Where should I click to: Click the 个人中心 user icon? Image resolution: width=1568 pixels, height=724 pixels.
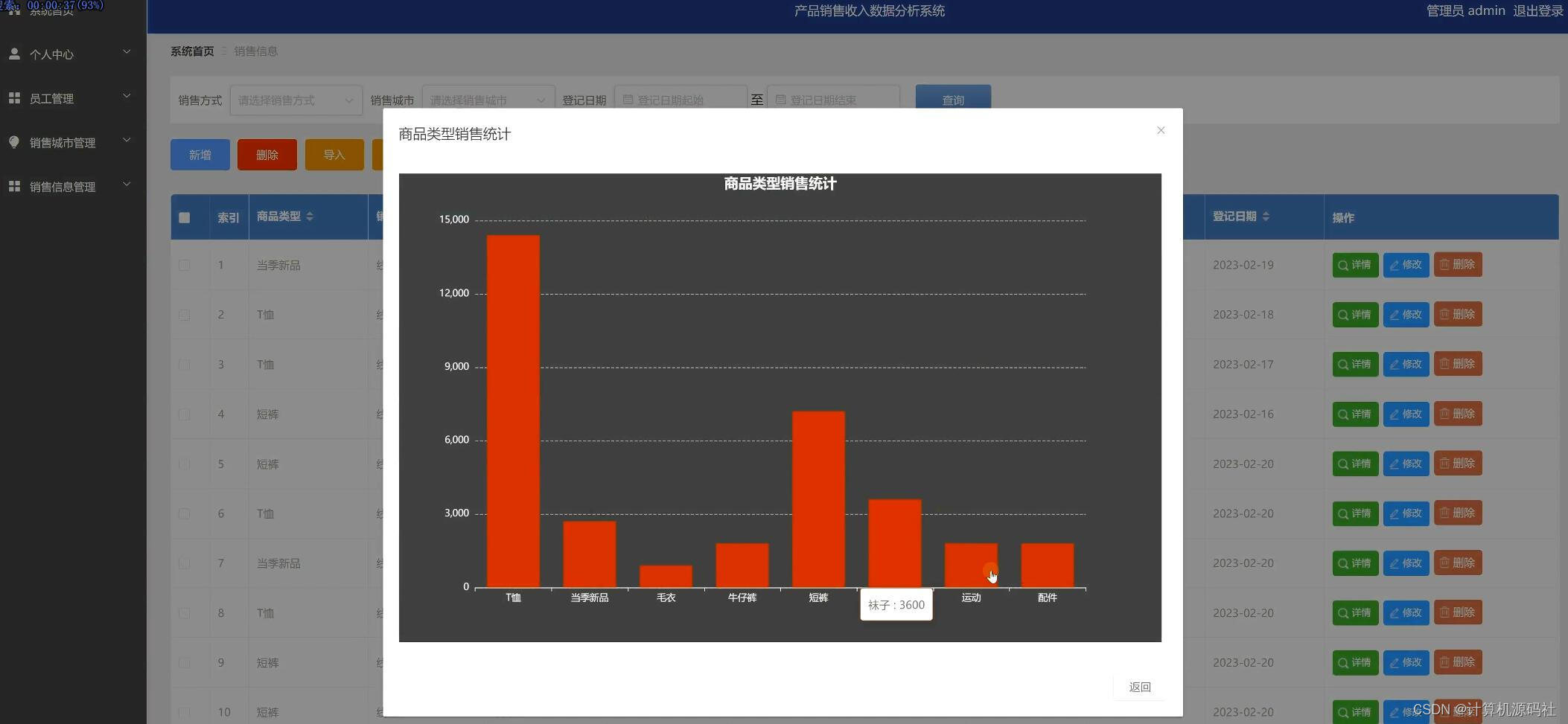pos(14,54)
